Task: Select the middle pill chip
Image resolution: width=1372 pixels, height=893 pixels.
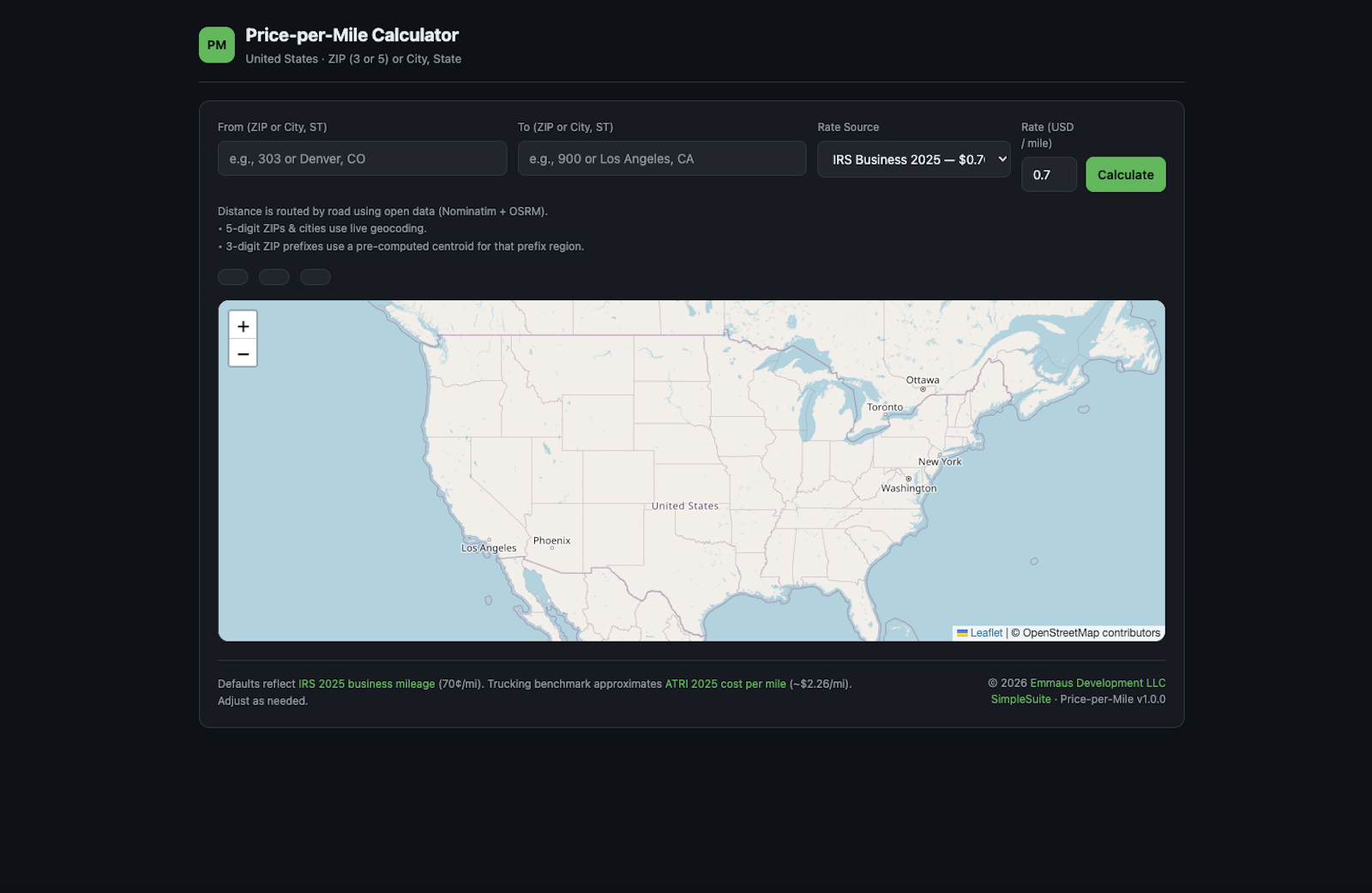Action: click(274, 276)
